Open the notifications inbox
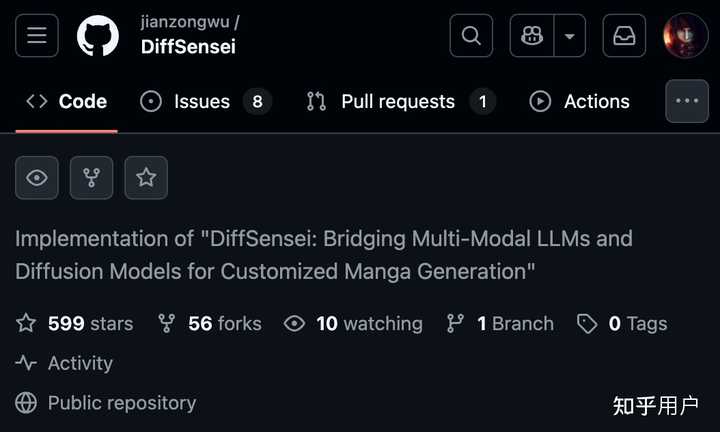This screenshot has width=720, height=432. (624, 36)
